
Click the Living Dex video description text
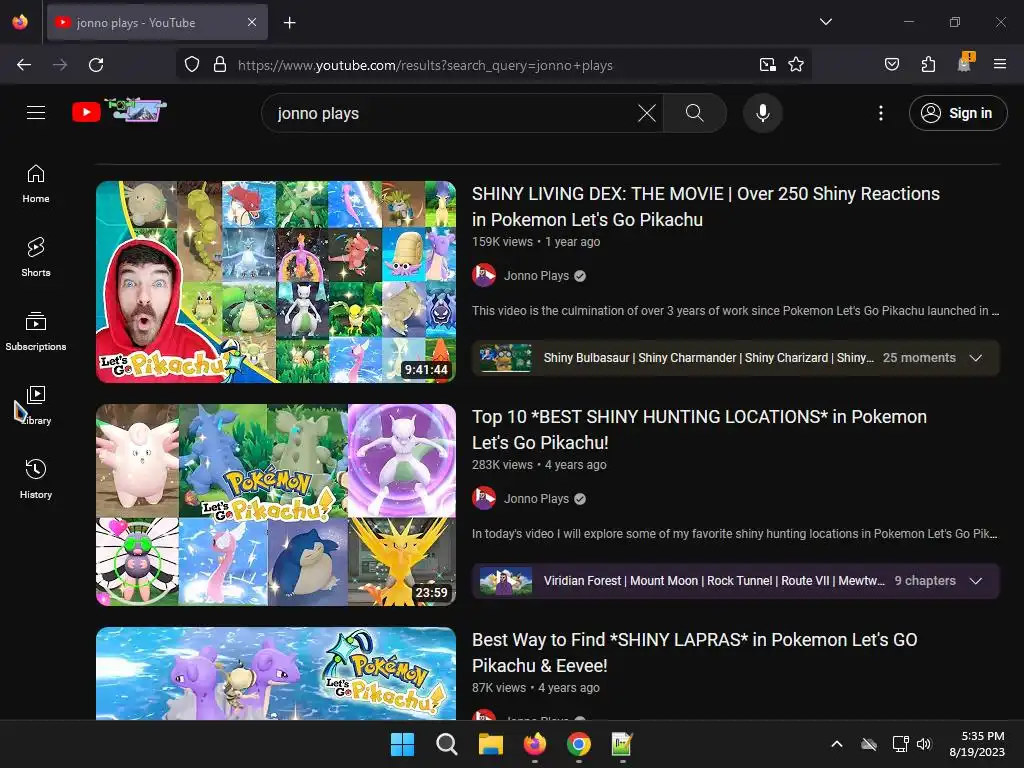(735, 311)
